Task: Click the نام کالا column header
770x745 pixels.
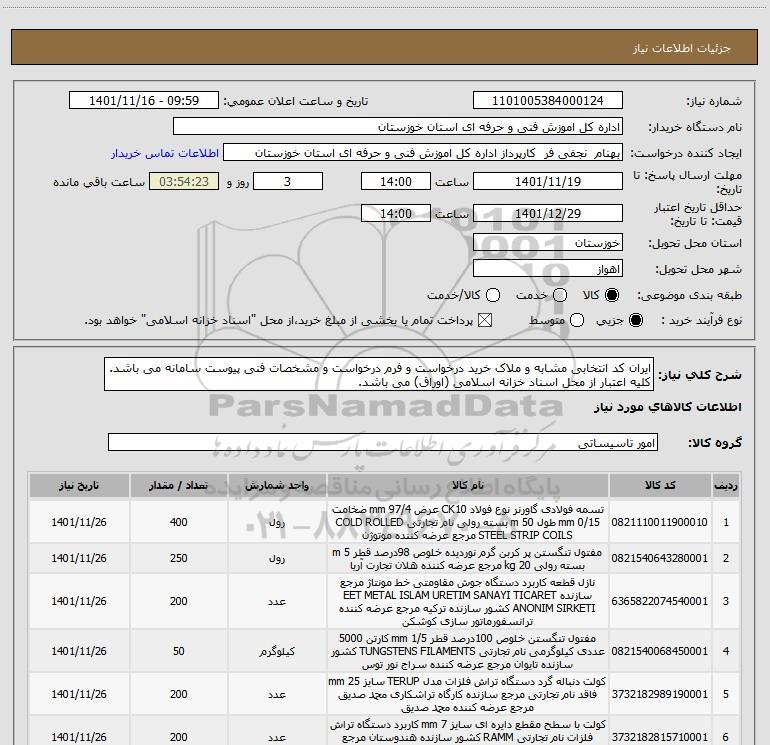Action: (468, 485)
